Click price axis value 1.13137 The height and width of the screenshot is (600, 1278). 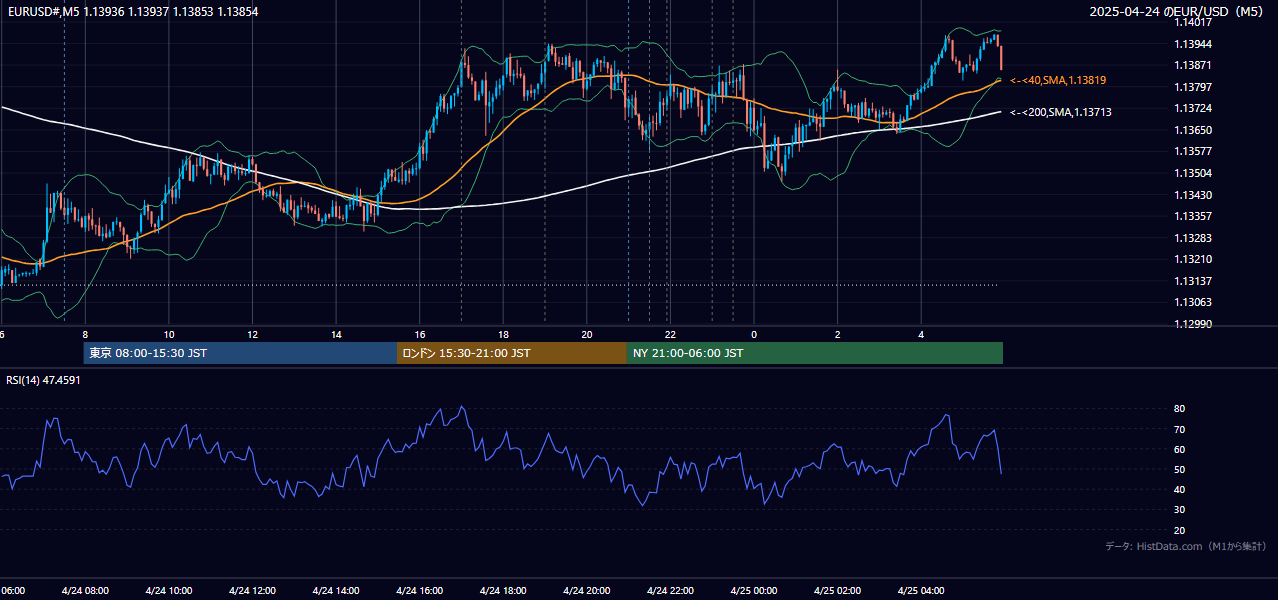click(1192, 281)
